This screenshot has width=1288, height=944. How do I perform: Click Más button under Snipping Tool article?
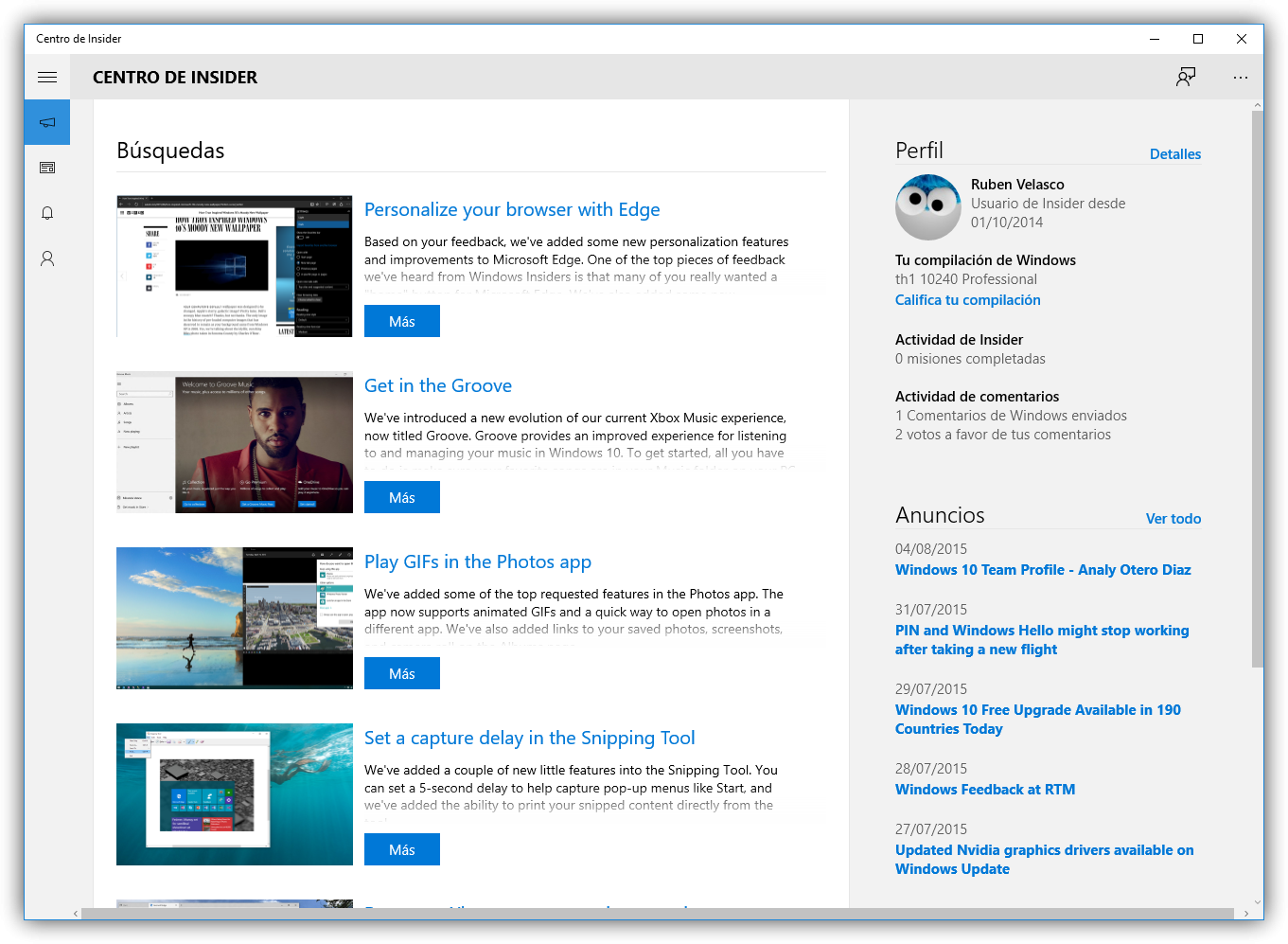click(402, 850)
